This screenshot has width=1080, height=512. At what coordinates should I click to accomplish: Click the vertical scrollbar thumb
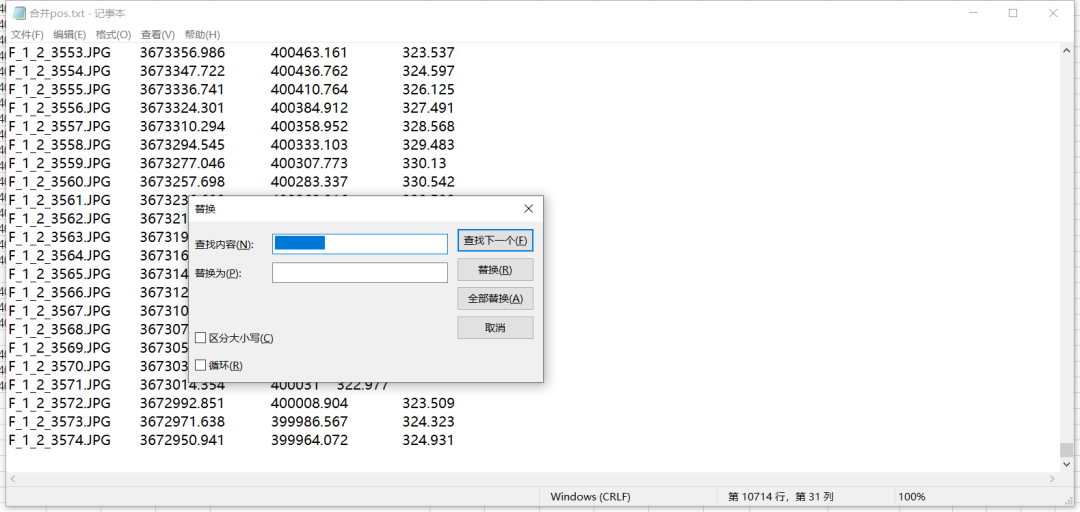(x=1067, y=450)
